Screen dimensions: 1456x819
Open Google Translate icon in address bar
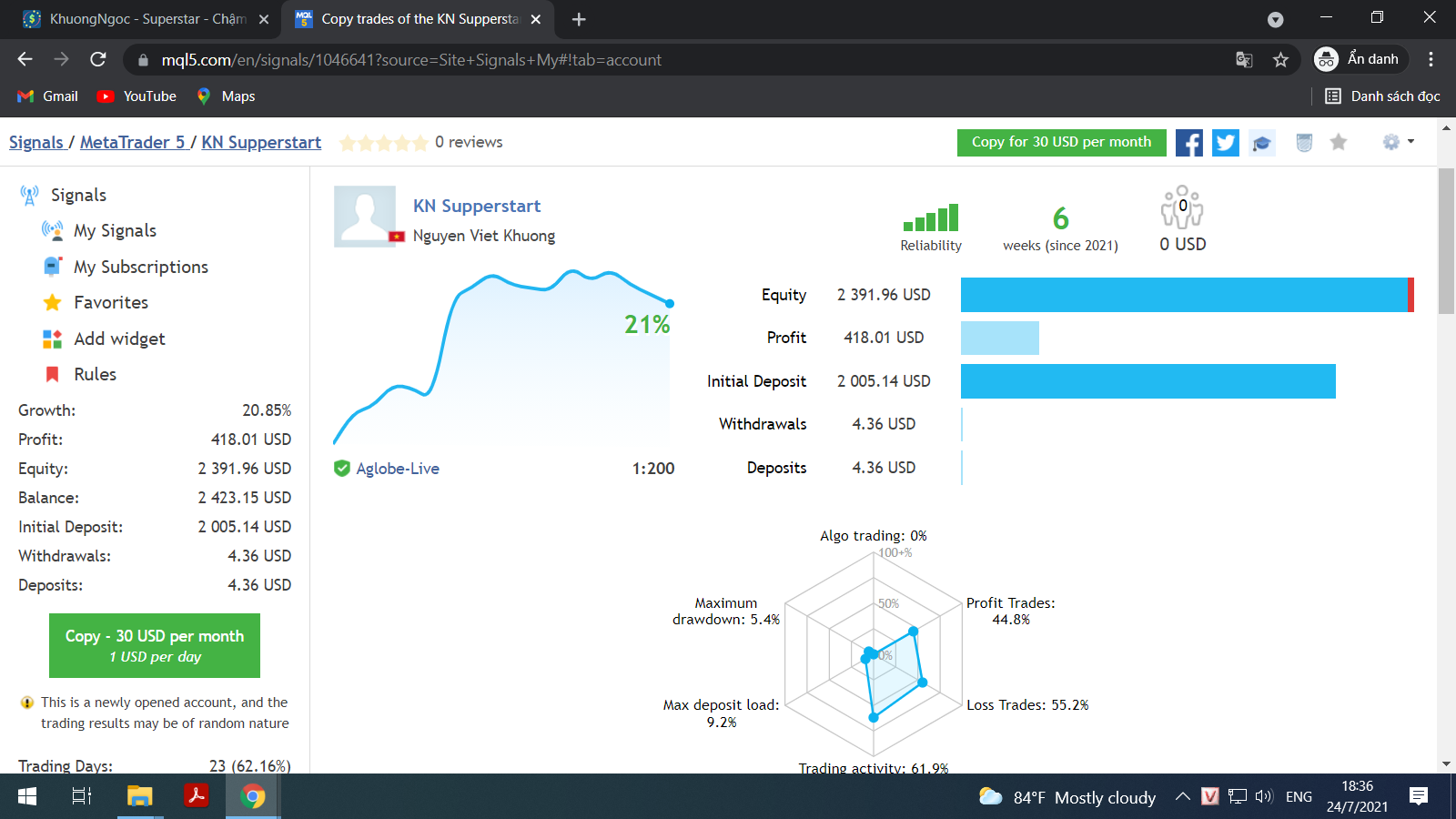point(1244,60)
